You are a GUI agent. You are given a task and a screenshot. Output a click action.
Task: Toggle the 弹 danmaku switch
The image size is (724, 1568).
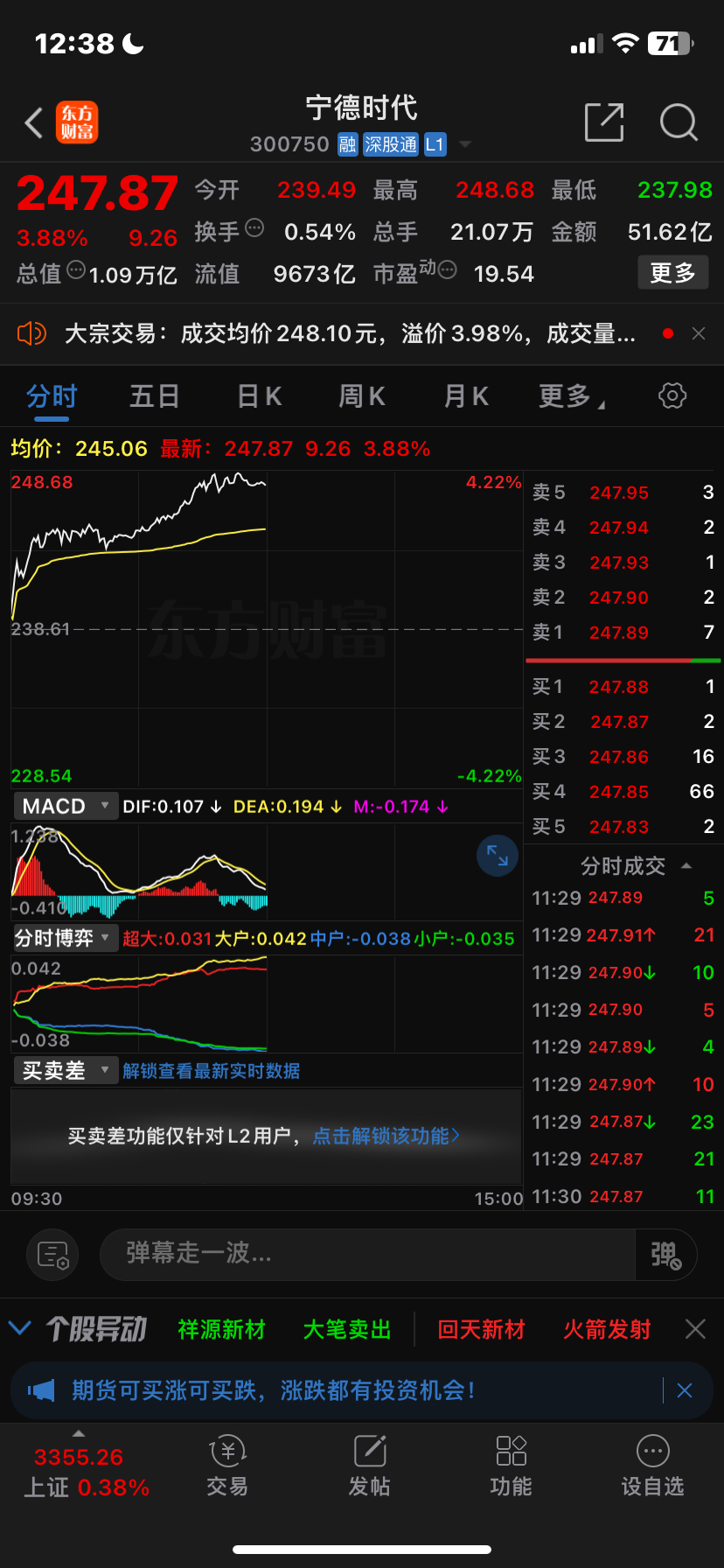[665, 1255]
